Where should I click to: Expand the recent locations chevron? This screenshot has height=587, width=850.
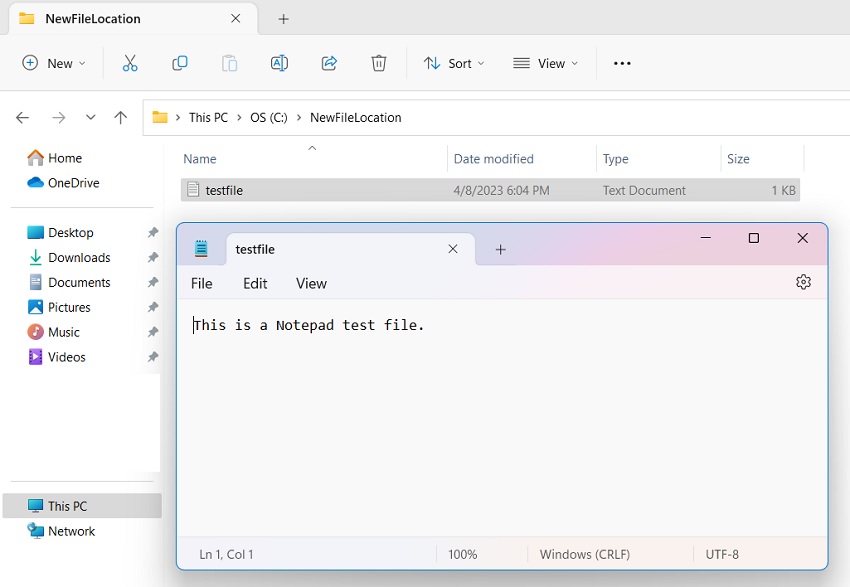[x=90, y=117]
